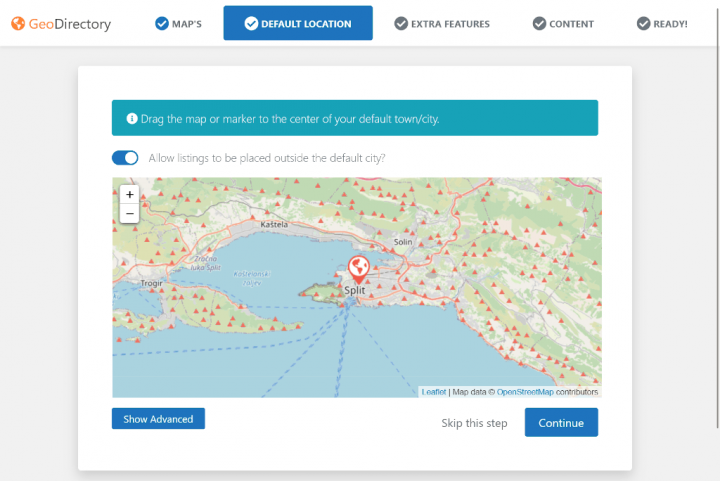Expand the Show Advanced options
The width and height of the screenshot is (720, 481).
click(x=158, y=419)
